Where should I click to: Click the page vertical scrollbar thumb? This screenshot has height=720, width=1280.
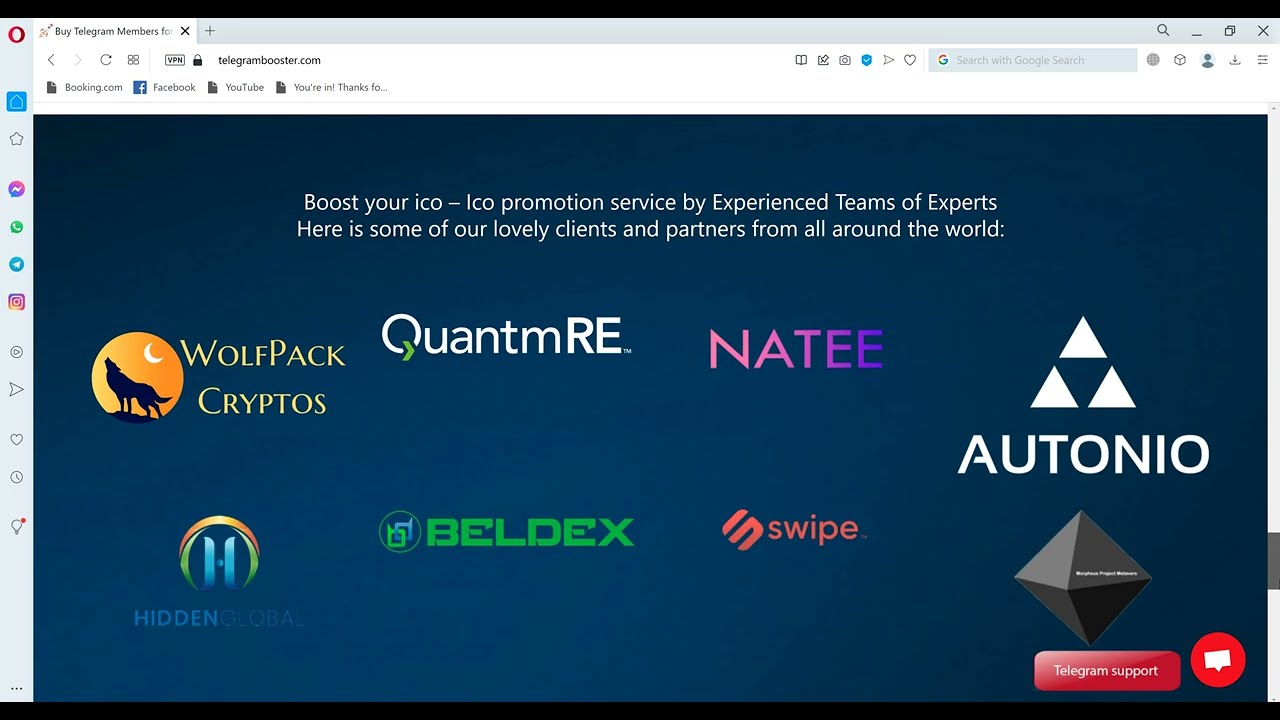[1273, 561]
